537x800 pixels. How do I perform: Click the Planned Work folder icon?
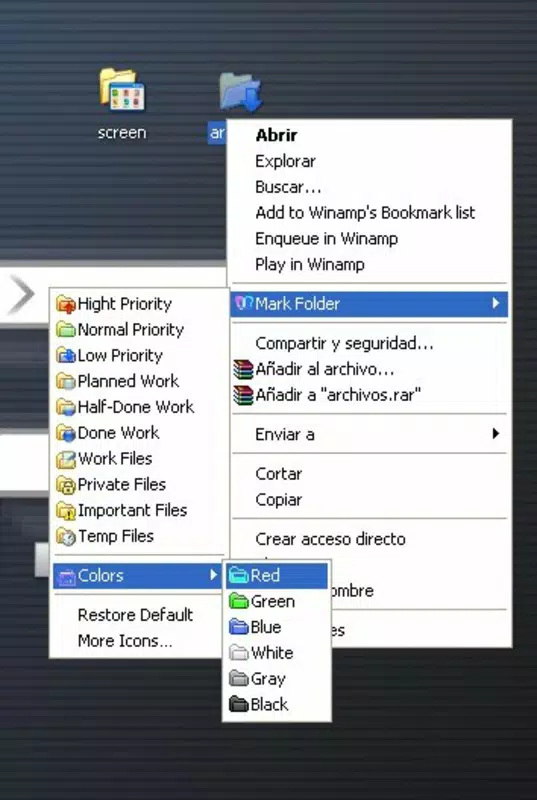click(66, 381)
